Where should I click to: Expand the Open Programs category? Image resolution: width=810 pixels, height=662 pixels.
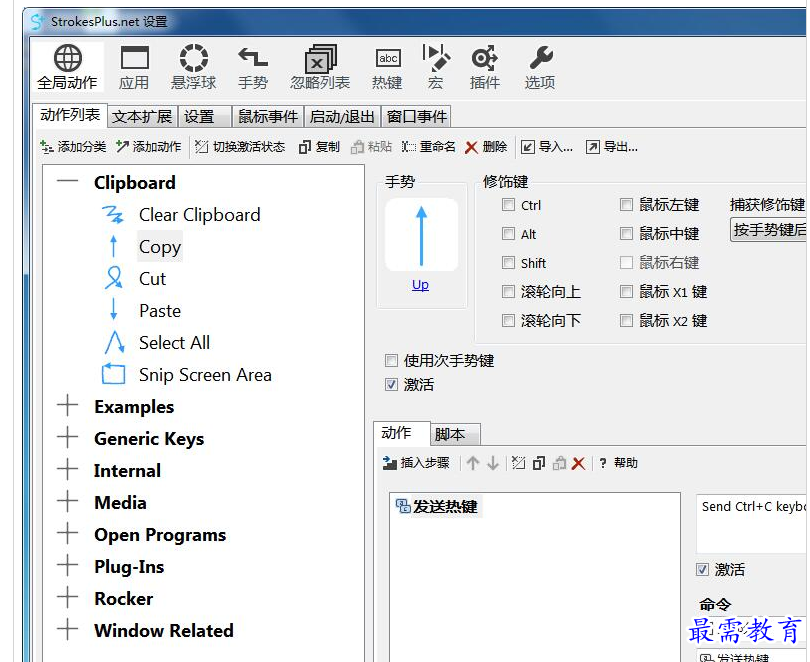click(68, 534)
